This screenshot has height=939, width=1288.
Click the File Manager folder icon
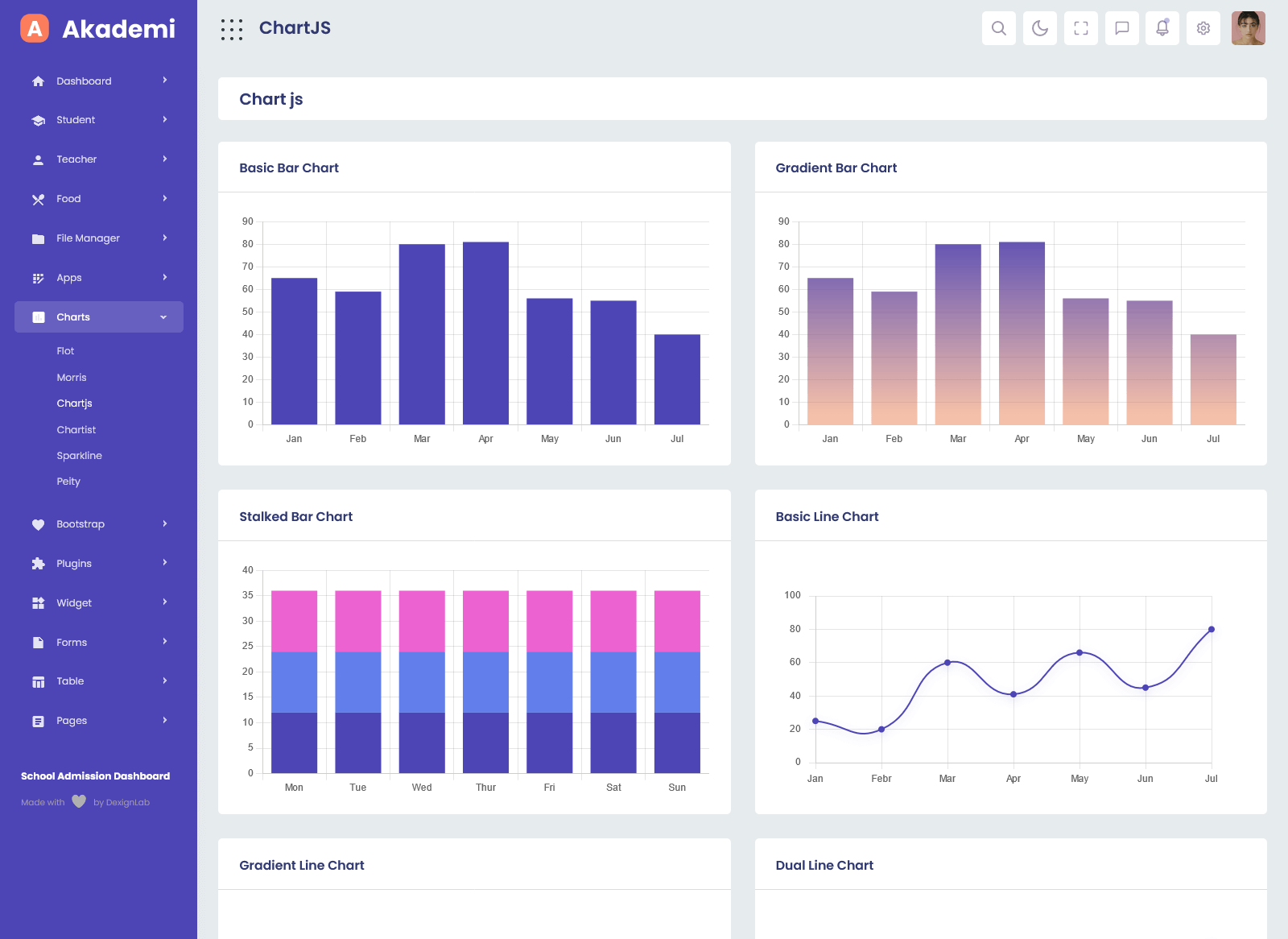[38, 238]
